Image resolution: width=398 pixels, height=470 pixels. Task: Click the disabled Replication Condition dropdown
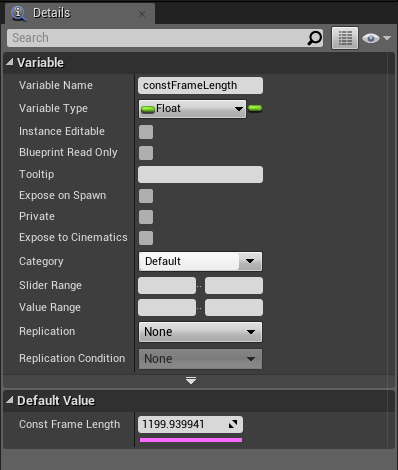(200, 359)
